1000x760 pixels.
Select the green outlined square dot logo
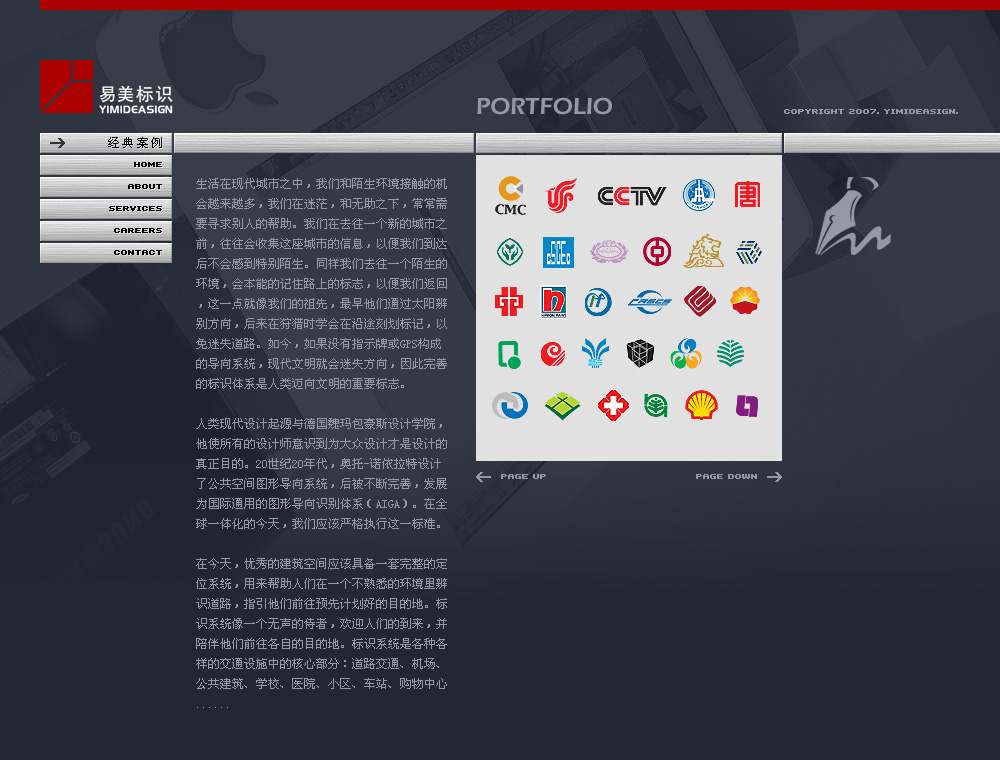[509, 354]
